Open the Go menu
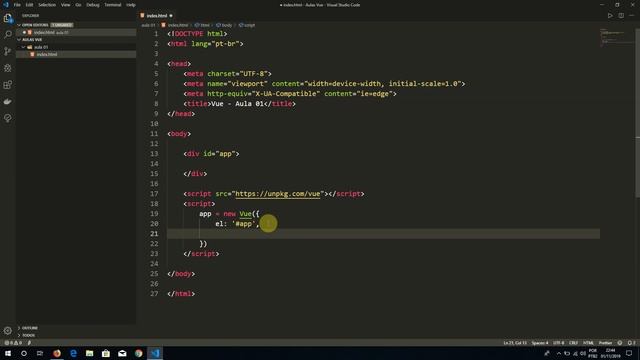The image size is (640, 360). [78, 5]
